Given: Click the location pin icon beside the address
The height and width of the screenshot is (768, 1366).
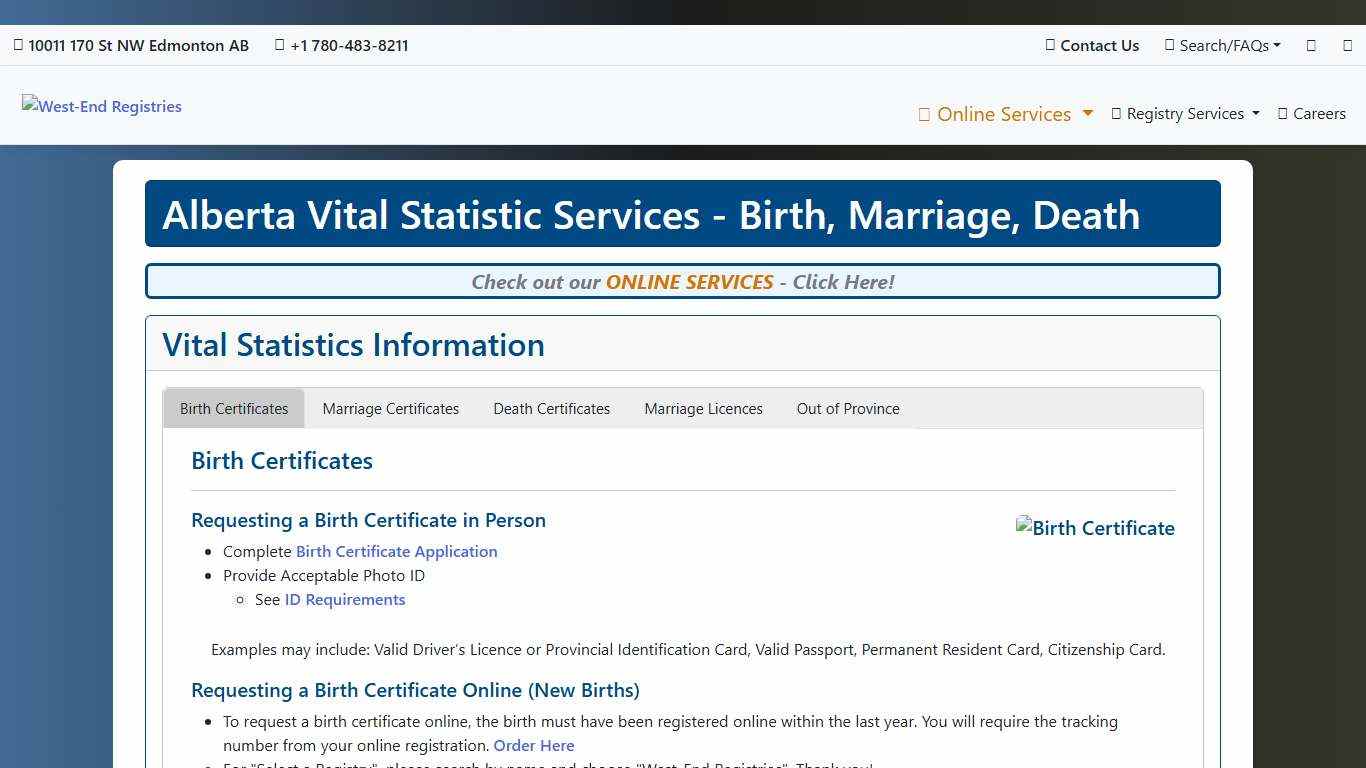Looking at the screenshot, I should click(18, 45).
